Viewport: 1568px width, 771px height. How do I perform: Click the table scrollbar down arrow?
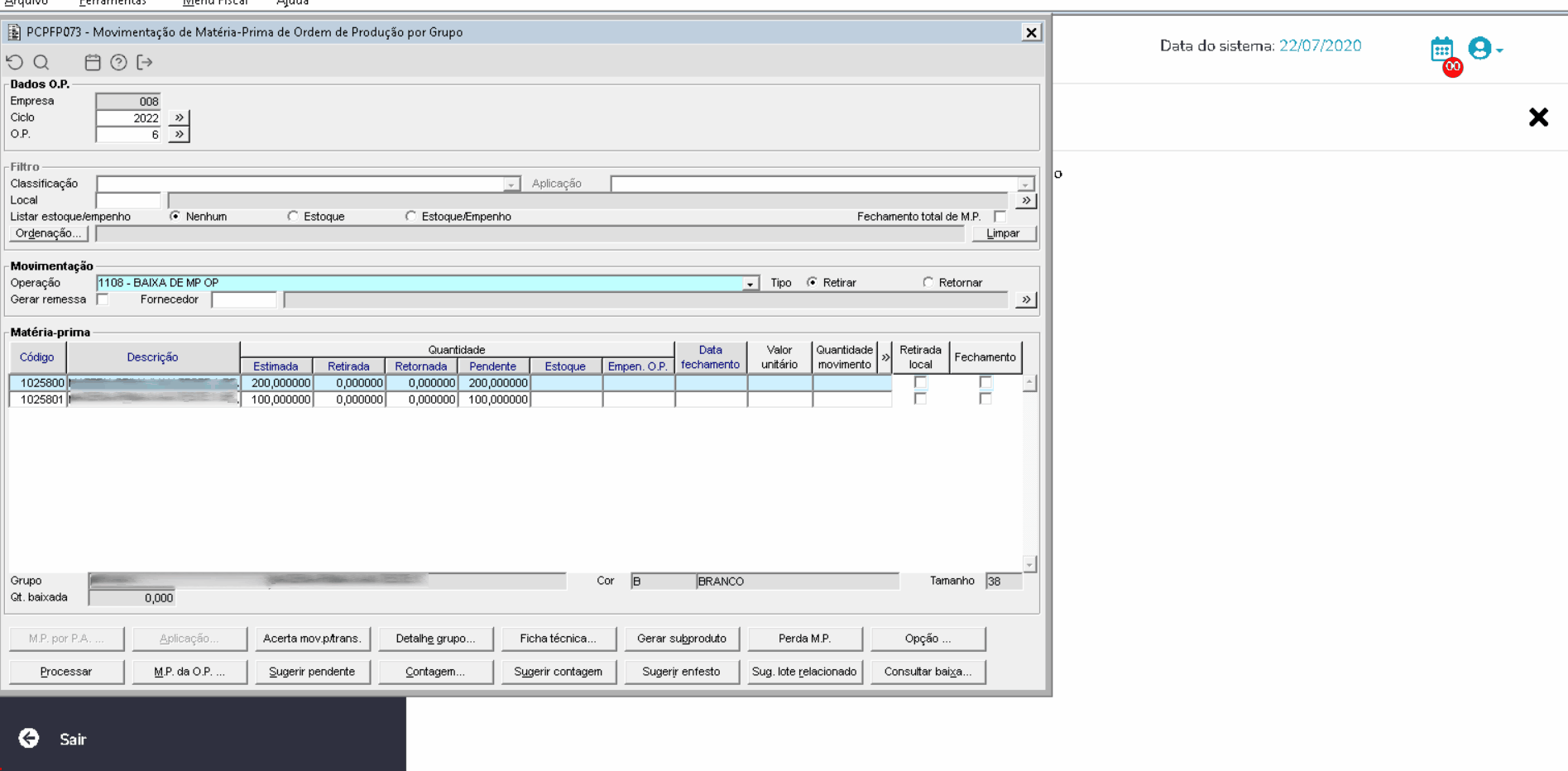click(x=1029, y=564)
